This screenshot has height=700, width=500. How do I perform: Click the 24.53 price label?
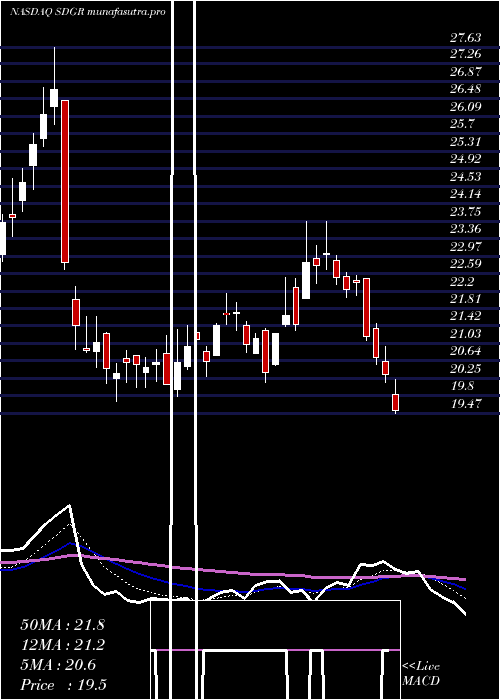coord(466,177)
